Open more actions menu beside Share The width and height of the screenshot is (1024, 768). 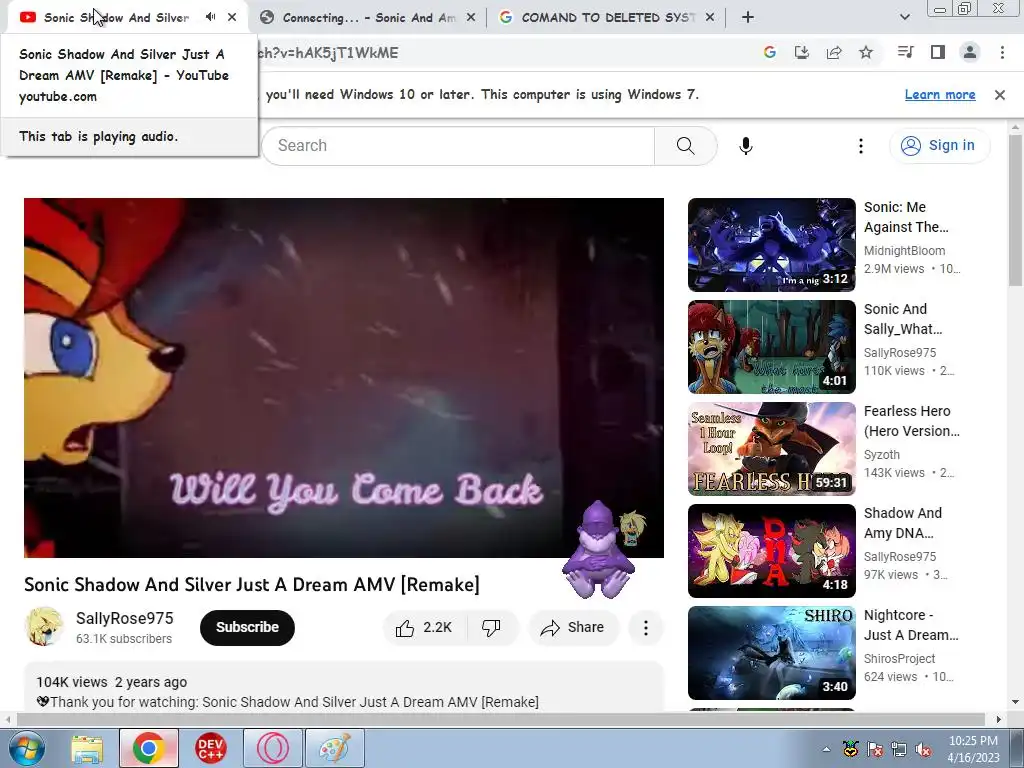[645, 628]
